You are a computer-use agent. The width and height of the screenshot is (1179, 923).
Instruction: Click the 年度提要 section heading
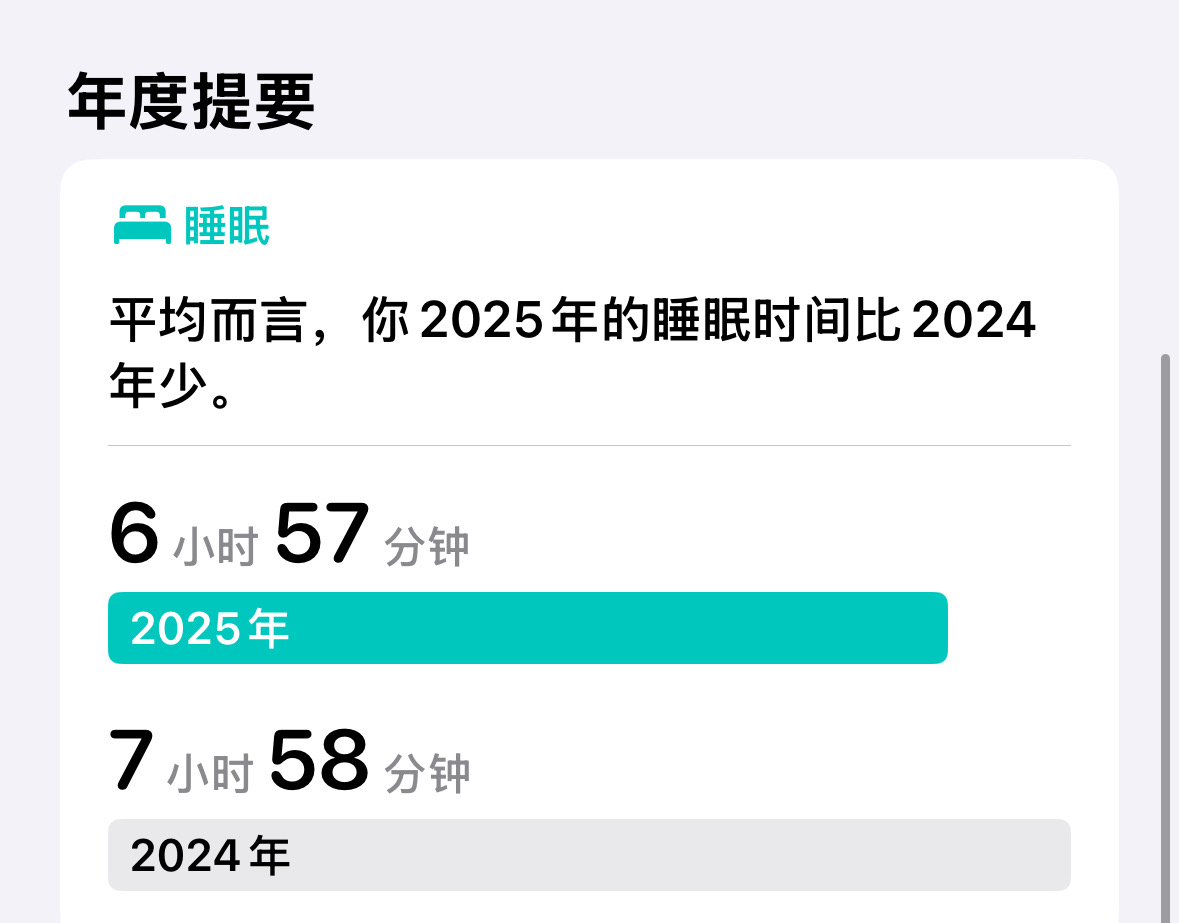tap(191, 101)
